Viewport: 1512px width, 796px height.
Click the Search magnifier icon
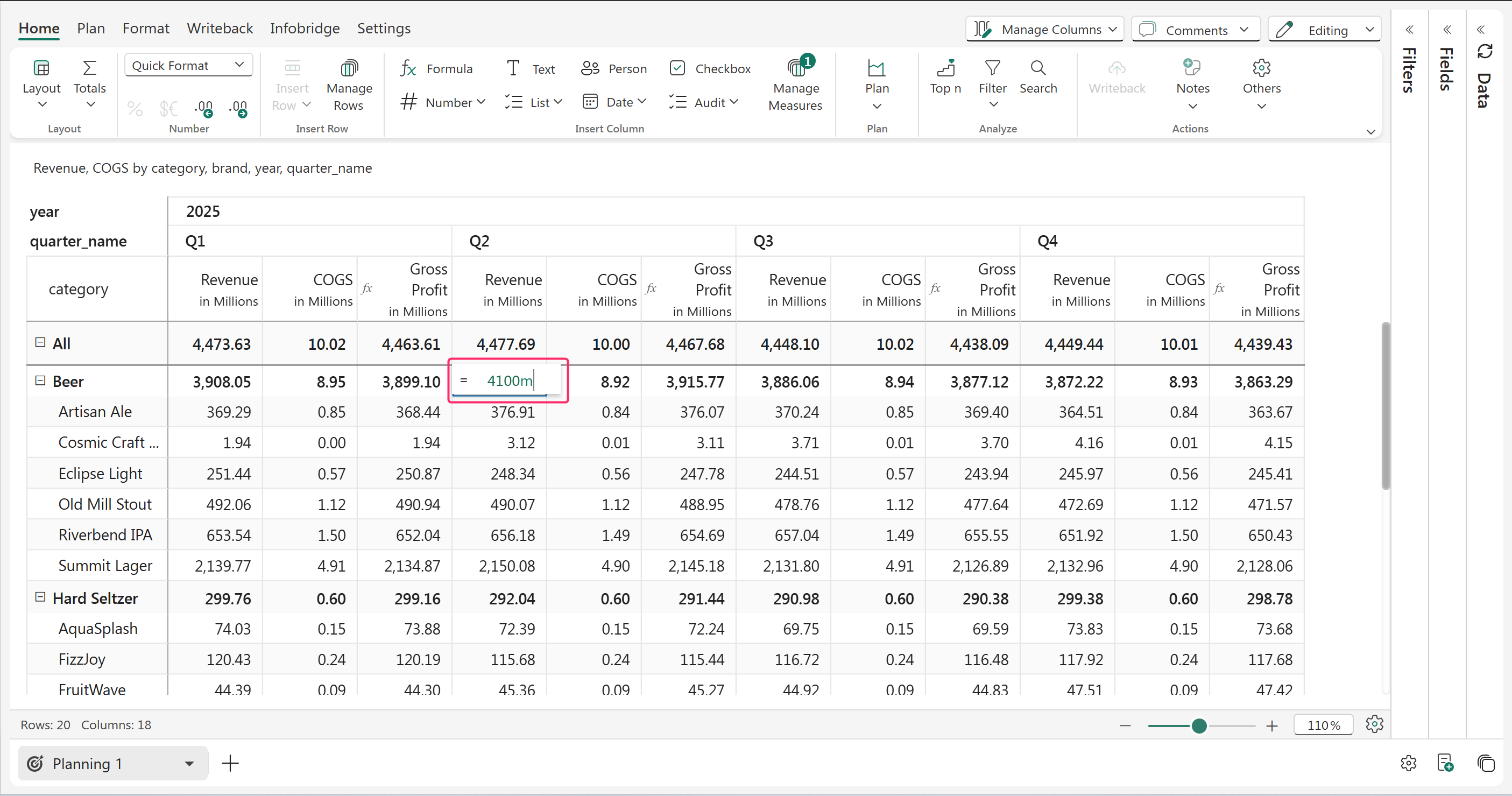pos(1037,68)
